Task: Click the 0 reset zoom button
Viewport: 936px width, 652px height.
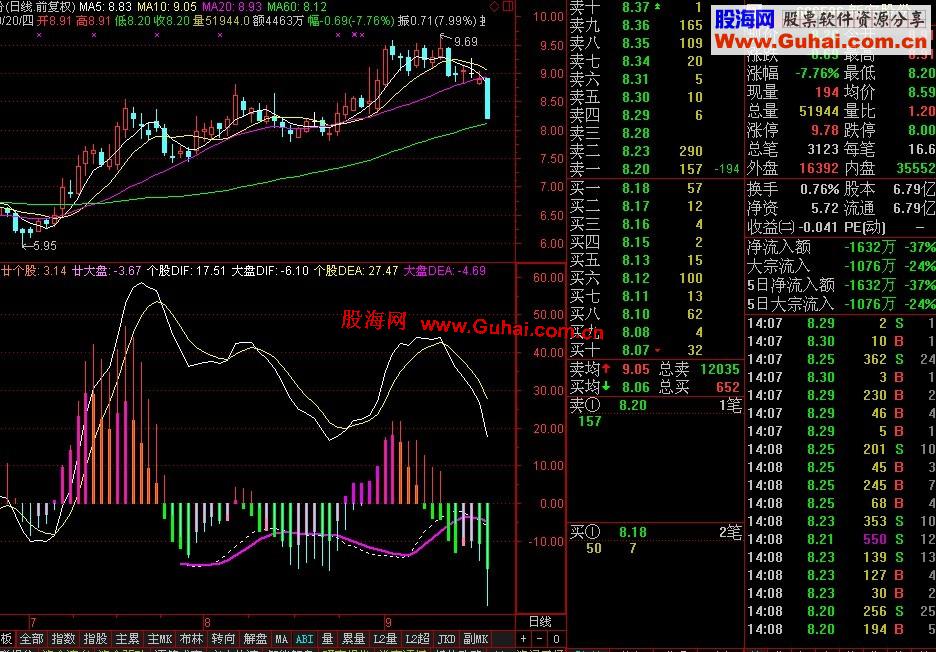Action: pos(556,639)
